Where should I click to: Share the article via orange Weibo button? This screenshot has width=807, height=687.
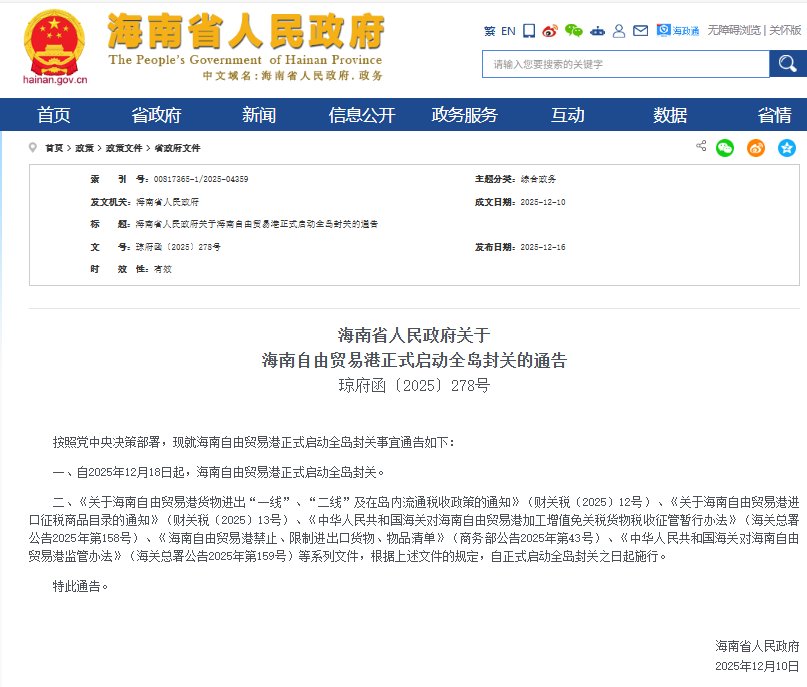click(756, 148)
